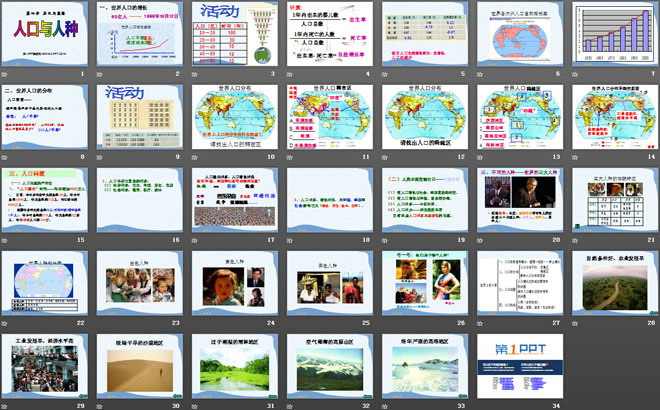Open slide 2 with population growth curve

coord(136,35)
